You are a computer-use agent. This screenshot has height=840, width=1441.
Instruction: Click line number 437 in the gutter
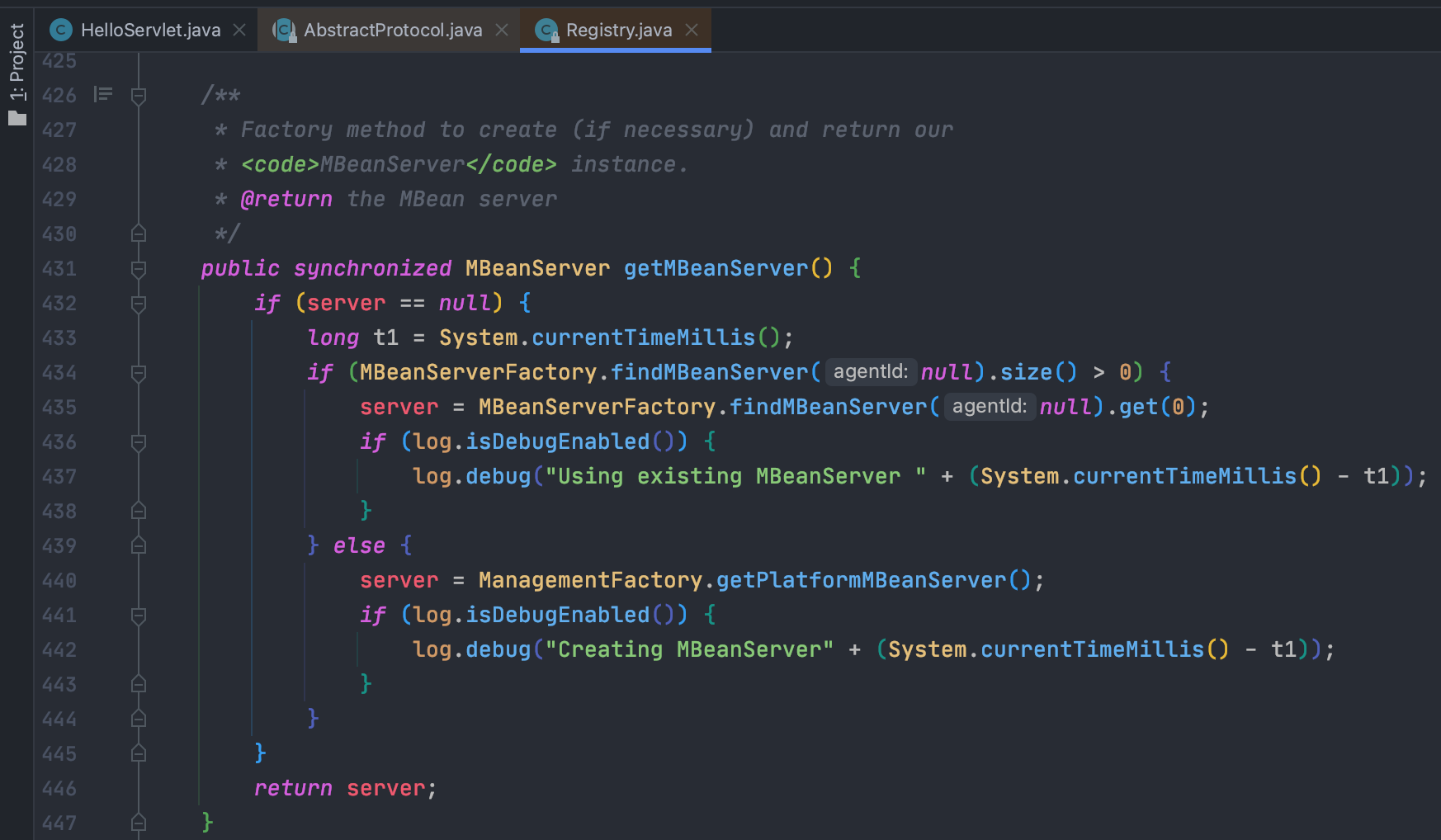click(59, 477)
